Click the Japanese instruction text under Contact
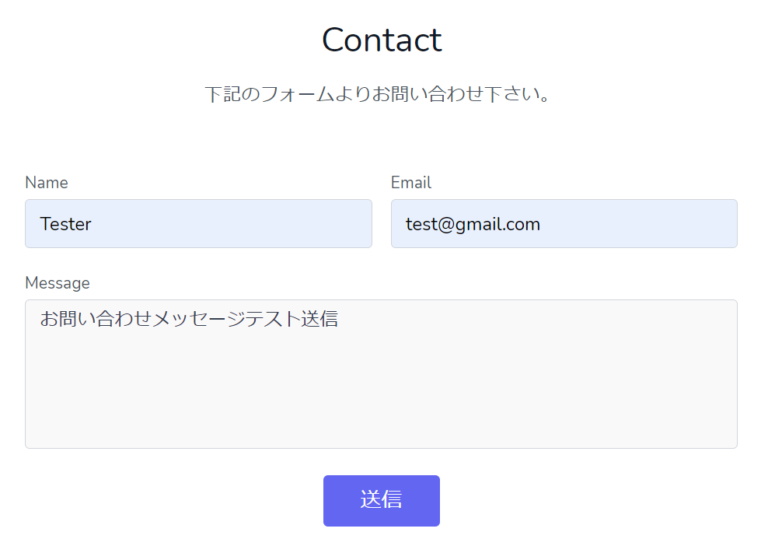The width and height of the screenshot is (768, 546). click(378, 95)
